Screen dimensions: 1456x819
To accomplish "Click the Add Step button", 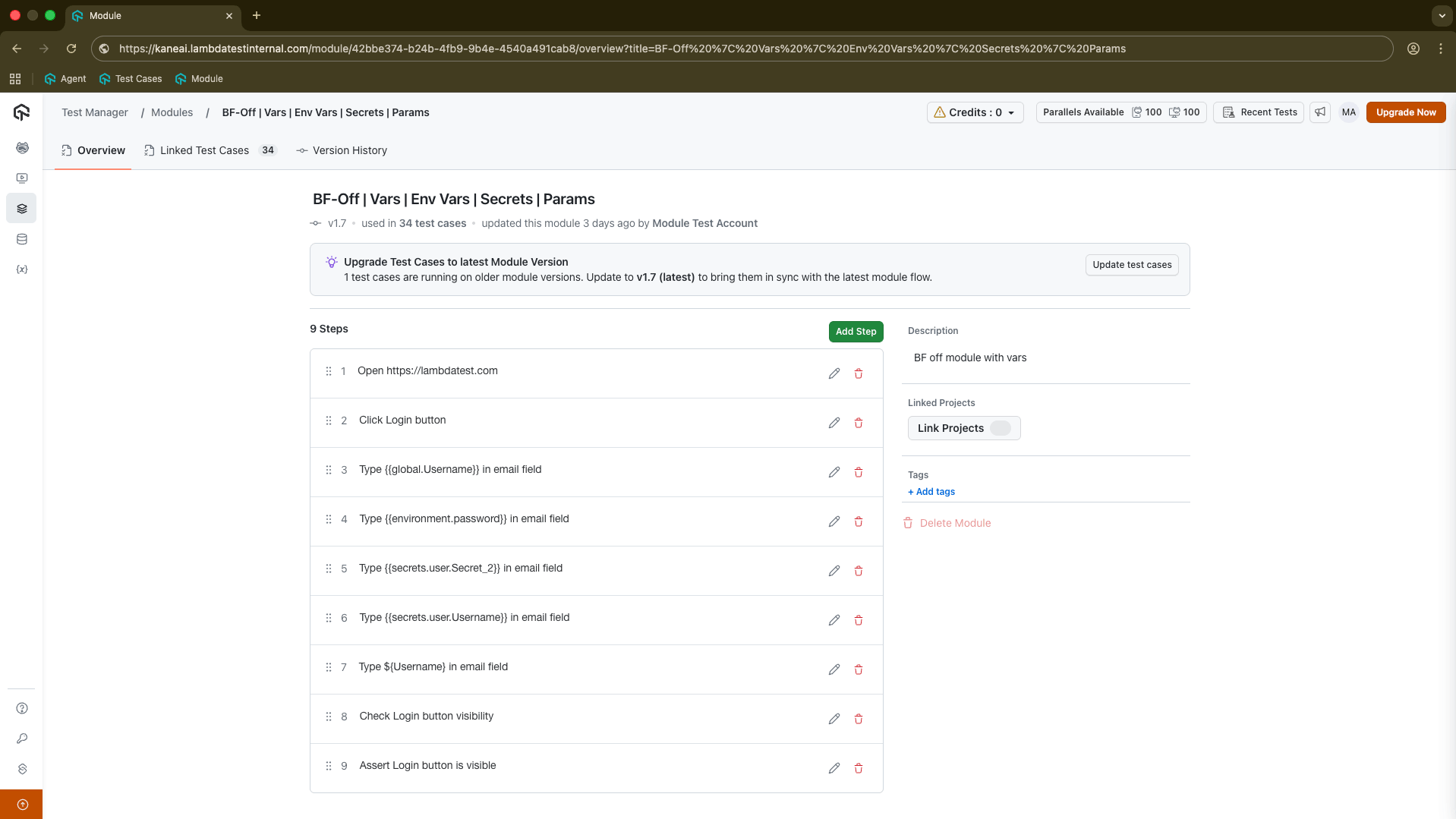I will click(856, 332).
